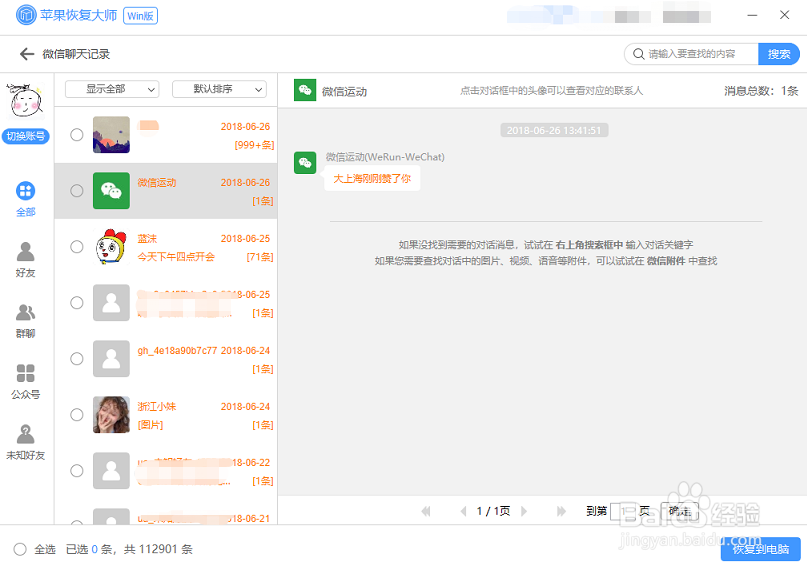Click the 搜索 button
Screen dimensions: 807x568
(779, 54)
